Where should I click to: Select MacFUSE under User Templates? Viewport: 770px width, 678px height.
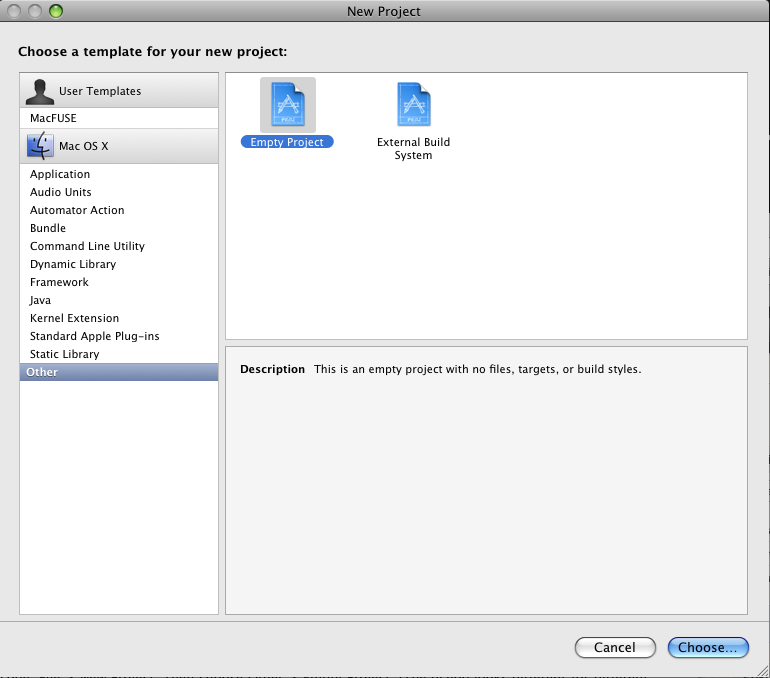point(53,118)
